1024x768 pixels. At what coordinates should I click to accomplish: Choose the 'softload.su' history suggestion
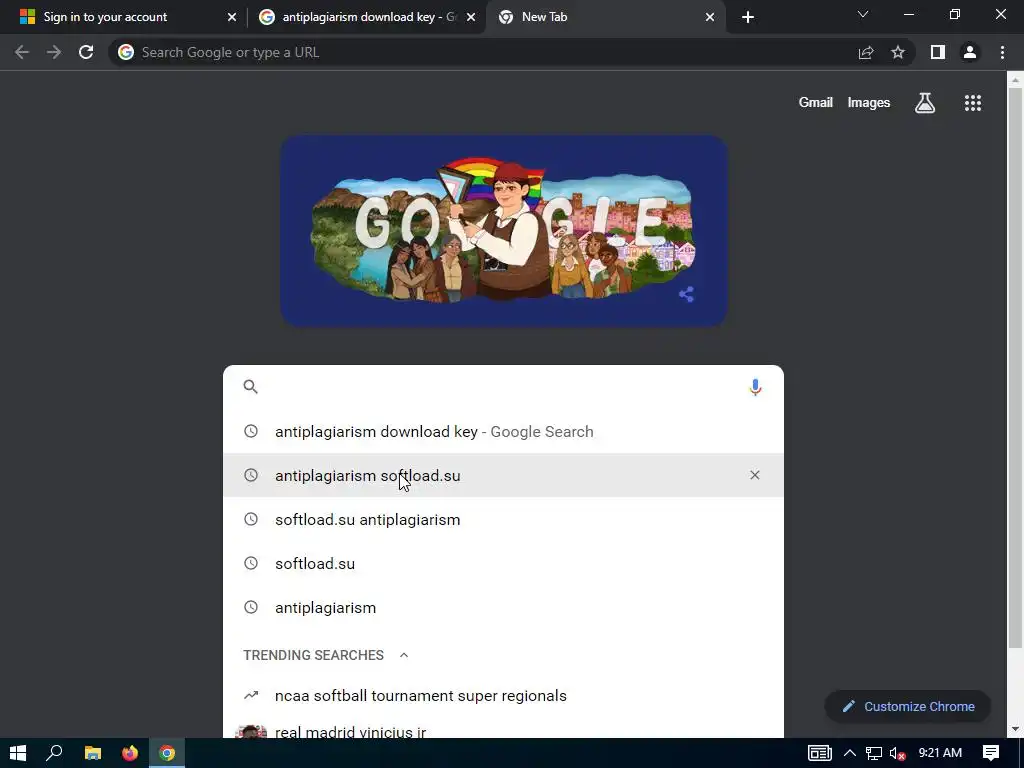pos(504,564)
